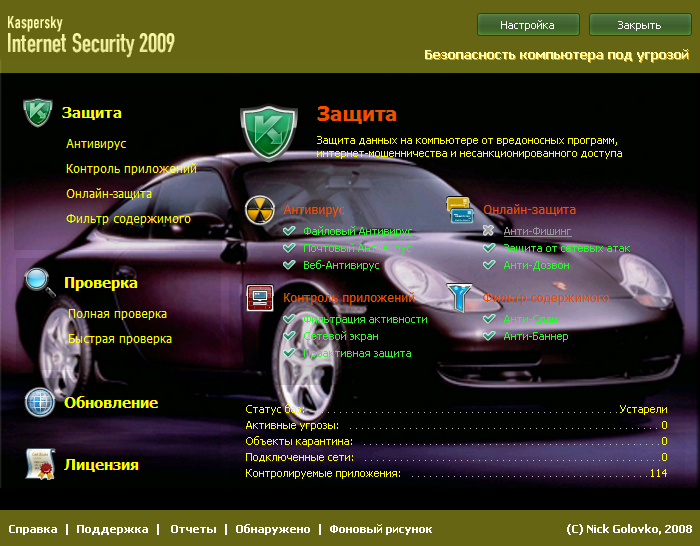Start Быстрая проверка from sidebar
700x546 pixels.
point(120,339)
